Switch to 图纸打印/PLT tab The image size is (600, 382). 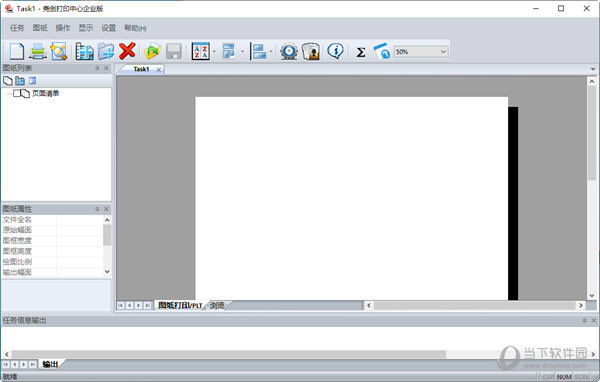[x=180, y=305]
